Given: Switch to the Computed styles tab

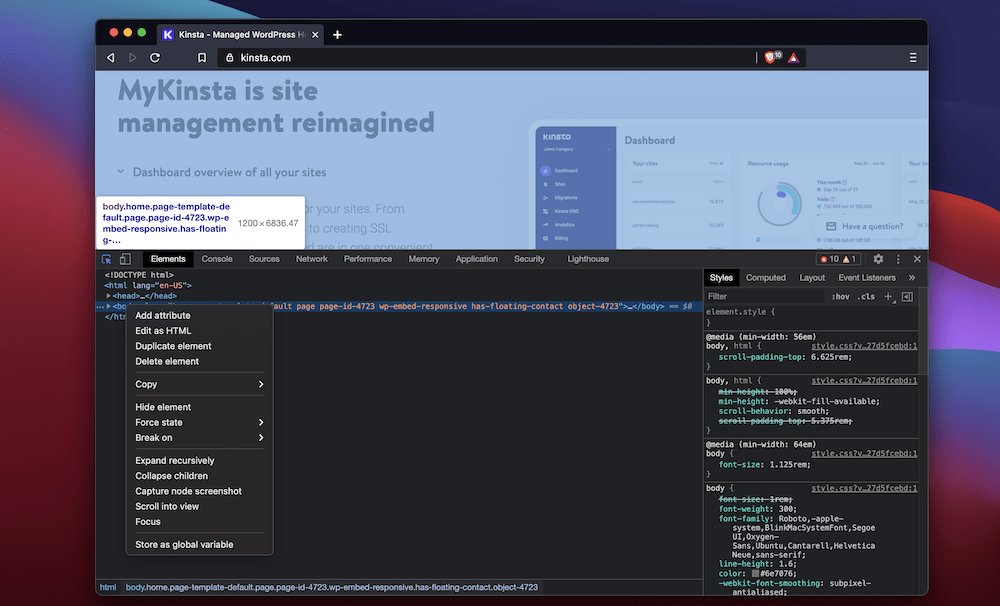Looking at the screenshot, I should pos(766,277).
